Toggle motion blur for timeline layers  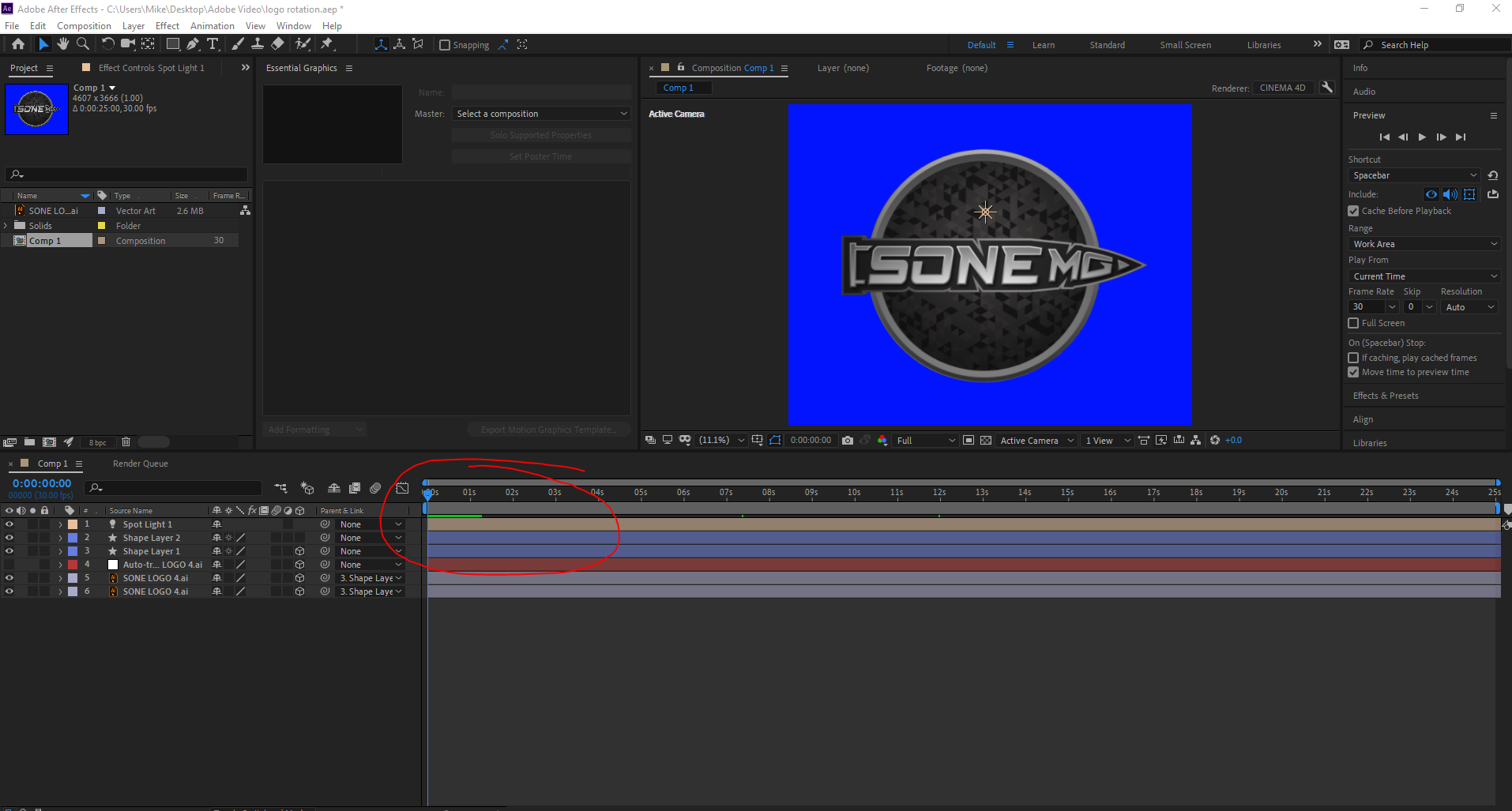click(x=375, y=489)
